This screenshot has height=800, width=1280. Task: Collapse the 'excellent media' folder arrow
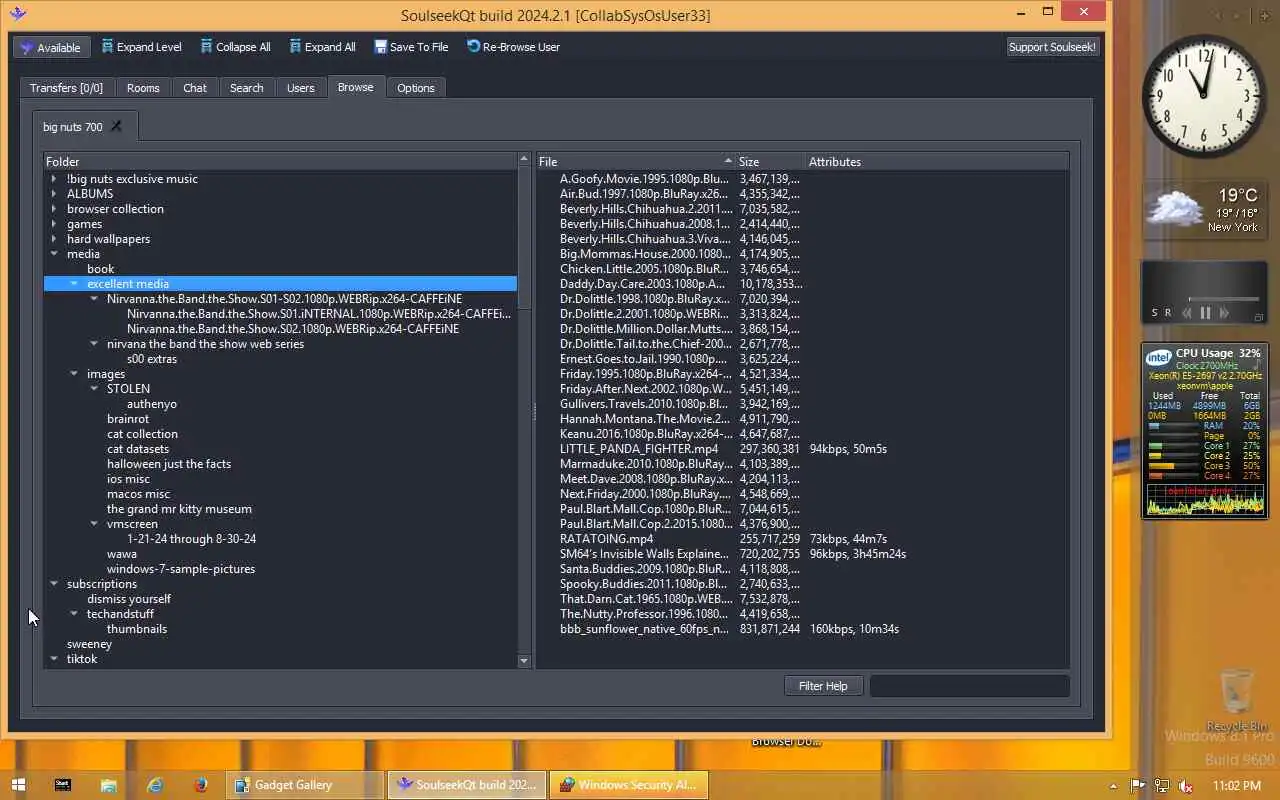[x=74, y=284]
